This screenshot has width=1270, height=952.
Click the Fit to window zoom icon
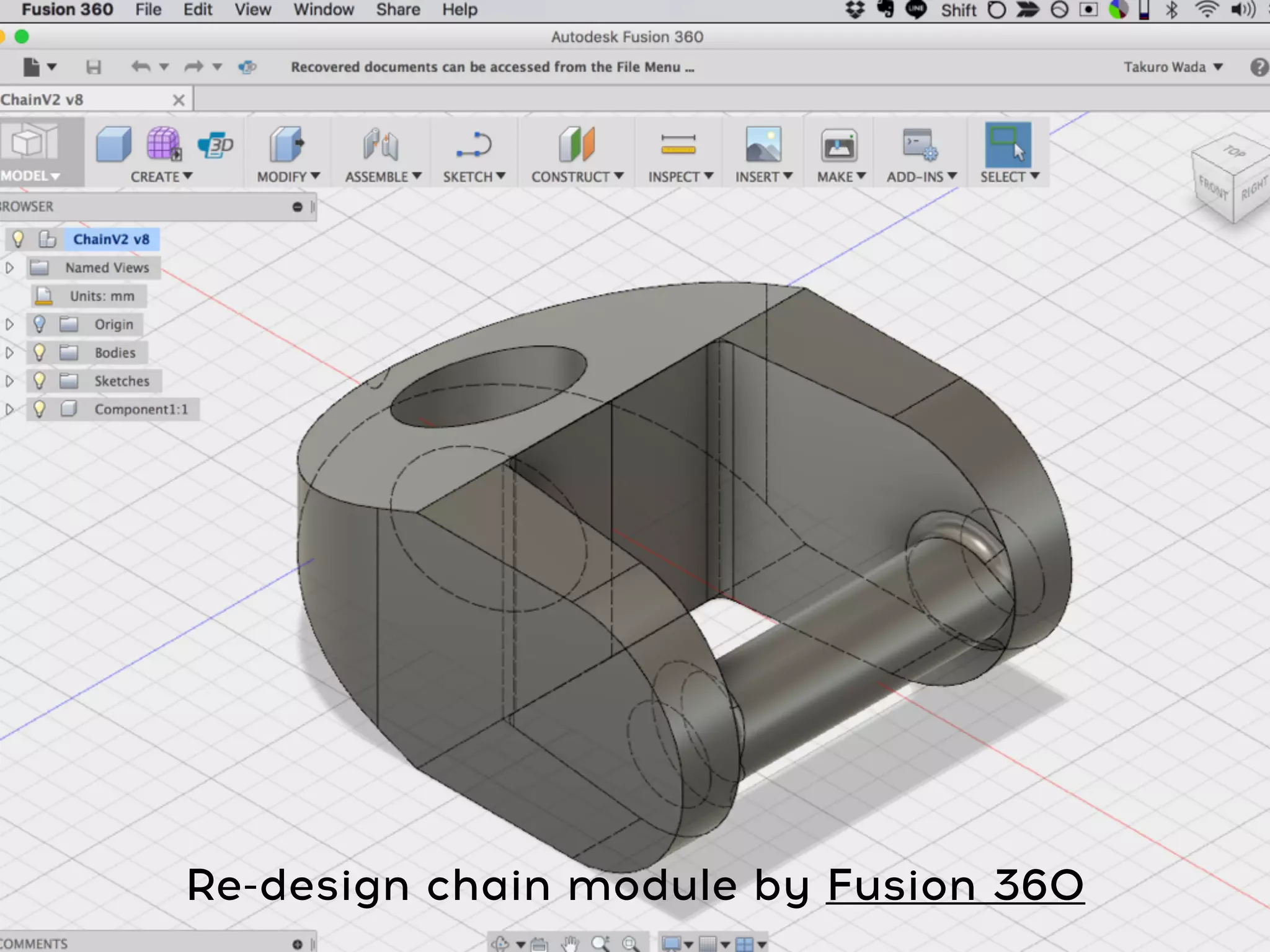tap(630, 944)
